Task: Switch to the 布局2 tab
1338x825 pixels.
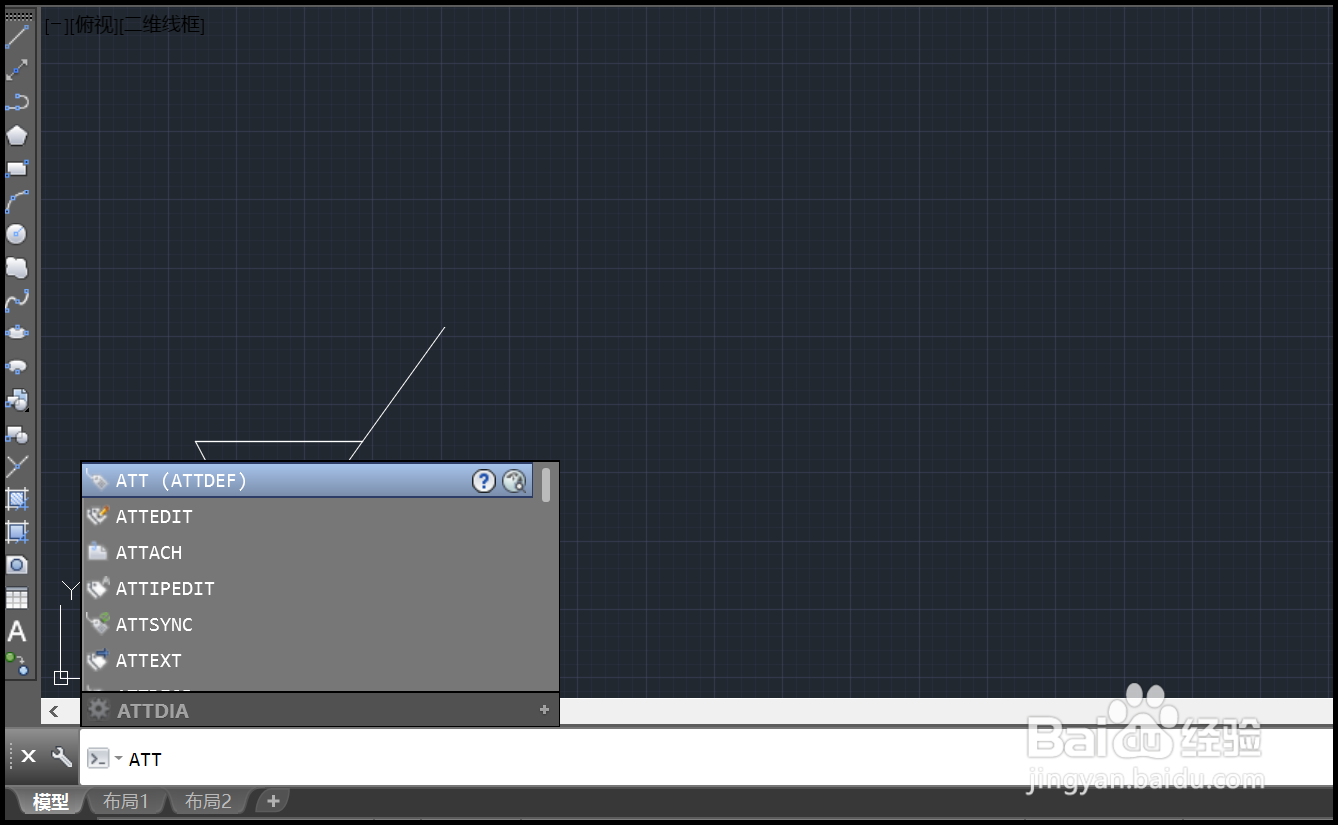Action: [208, 802]
